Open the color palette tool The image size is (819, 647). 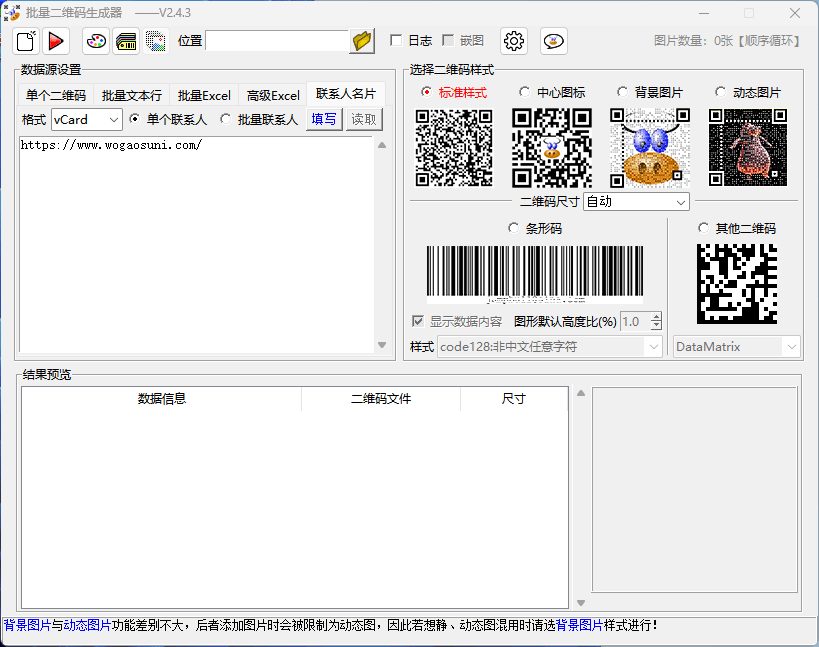click(x=96, y=41)
